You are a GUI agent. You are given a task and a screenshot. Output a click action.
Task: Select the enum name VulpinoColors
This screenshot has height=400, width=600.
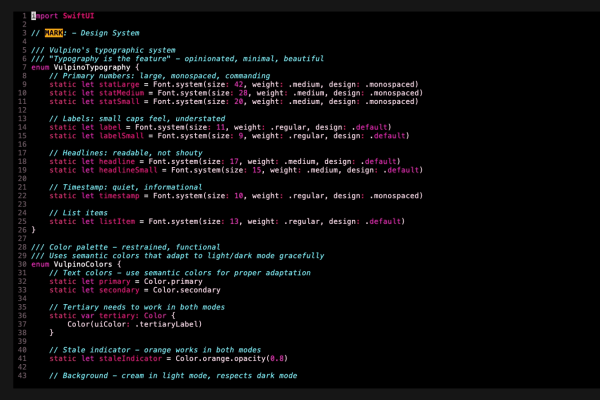[x=83, y=264]
